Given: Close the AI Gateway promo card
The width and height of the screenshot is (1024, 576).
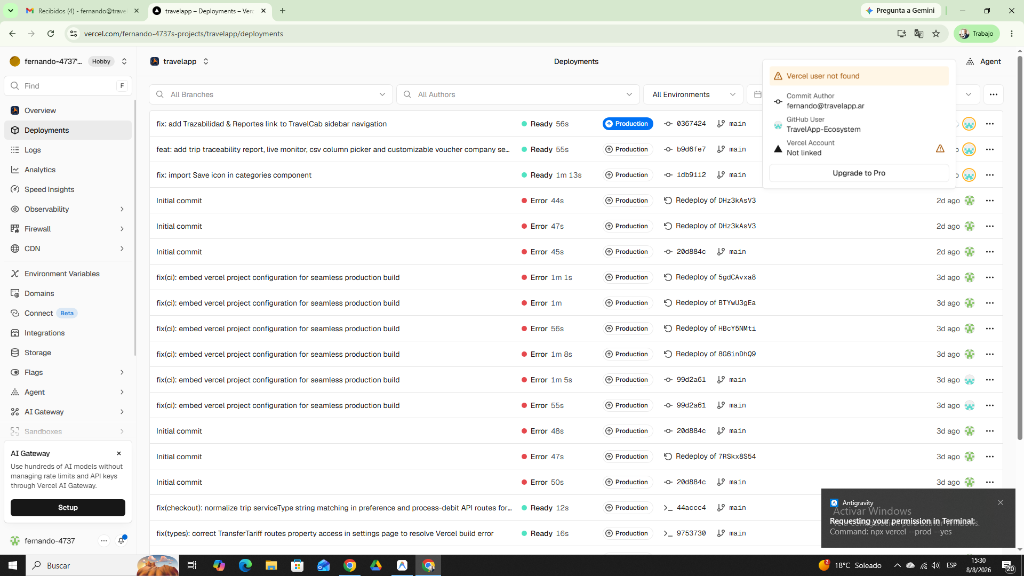Looking at the screenshot, I should tap(119, 453).
